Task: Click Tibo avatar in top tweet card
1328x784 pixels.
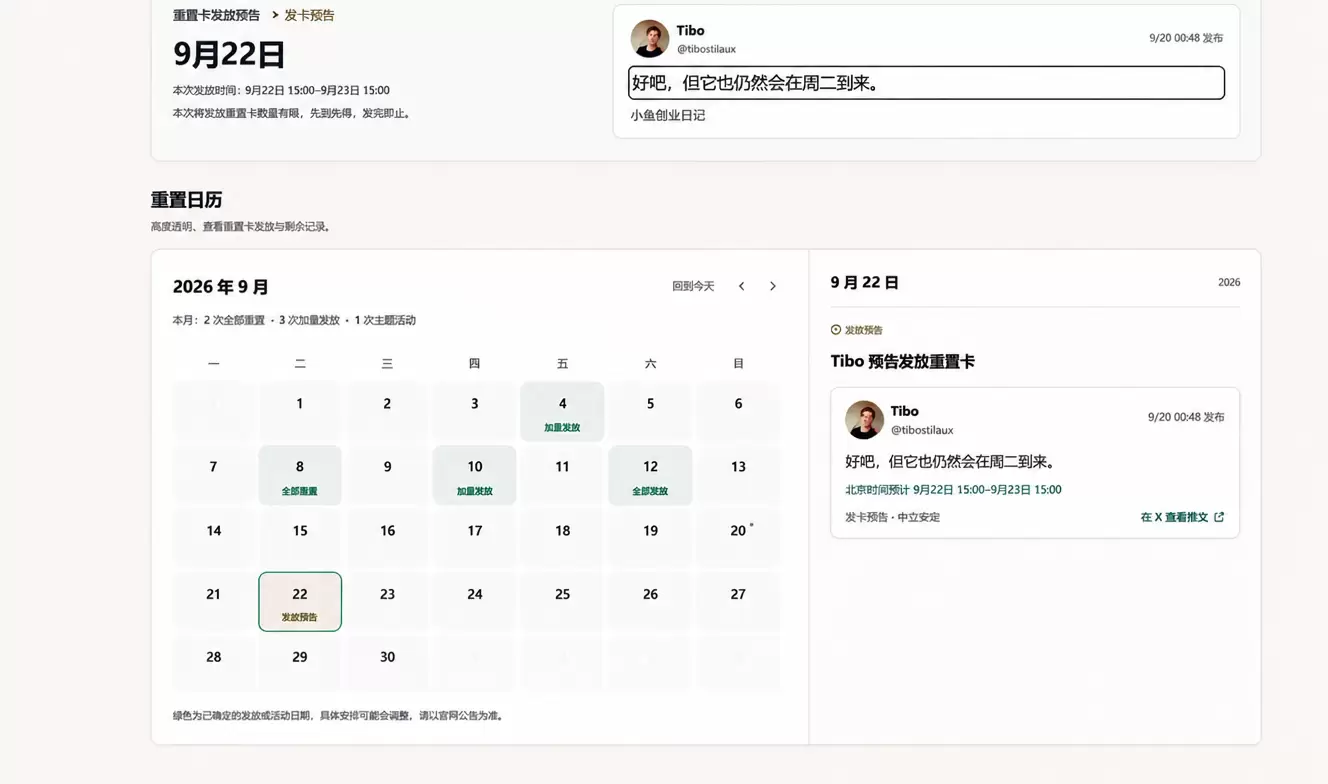Action: coord(650,39)
